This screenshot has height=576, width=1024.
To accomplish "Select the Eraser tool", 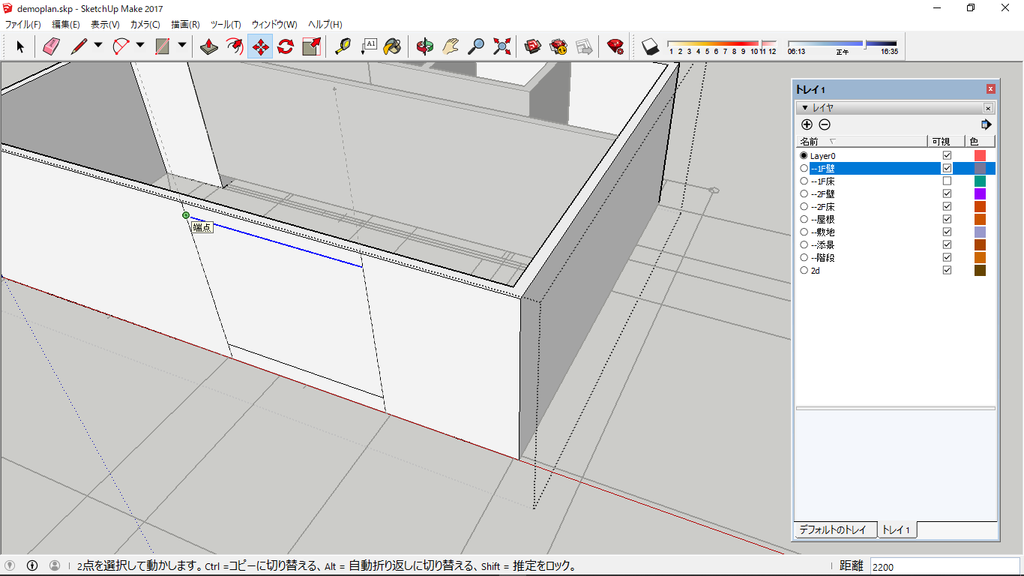I will click(51, 46).
